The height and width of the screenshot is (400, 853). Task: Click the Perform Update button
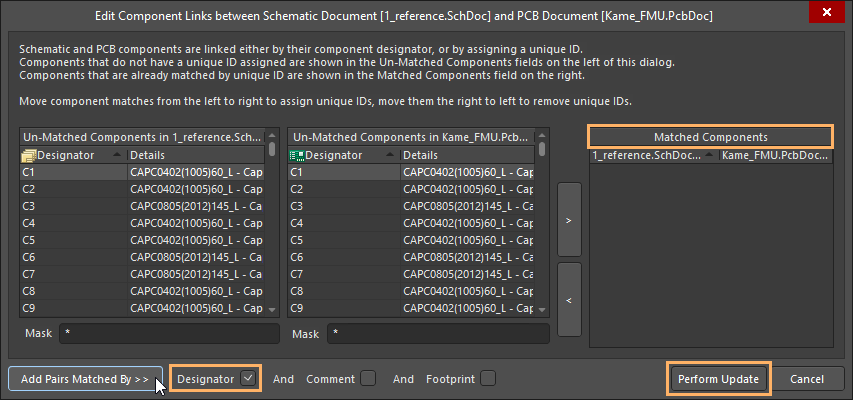[x=719, y=379]
